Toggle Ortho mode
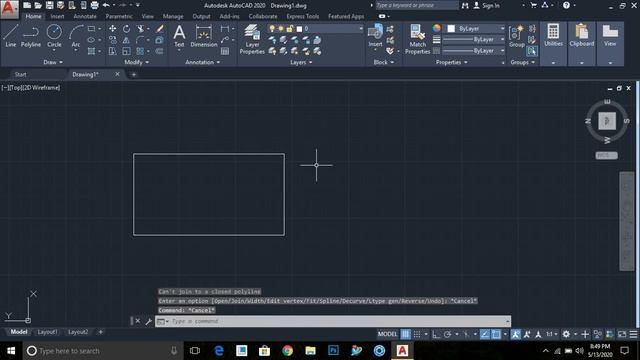640x360 pixels. point(436,334)
